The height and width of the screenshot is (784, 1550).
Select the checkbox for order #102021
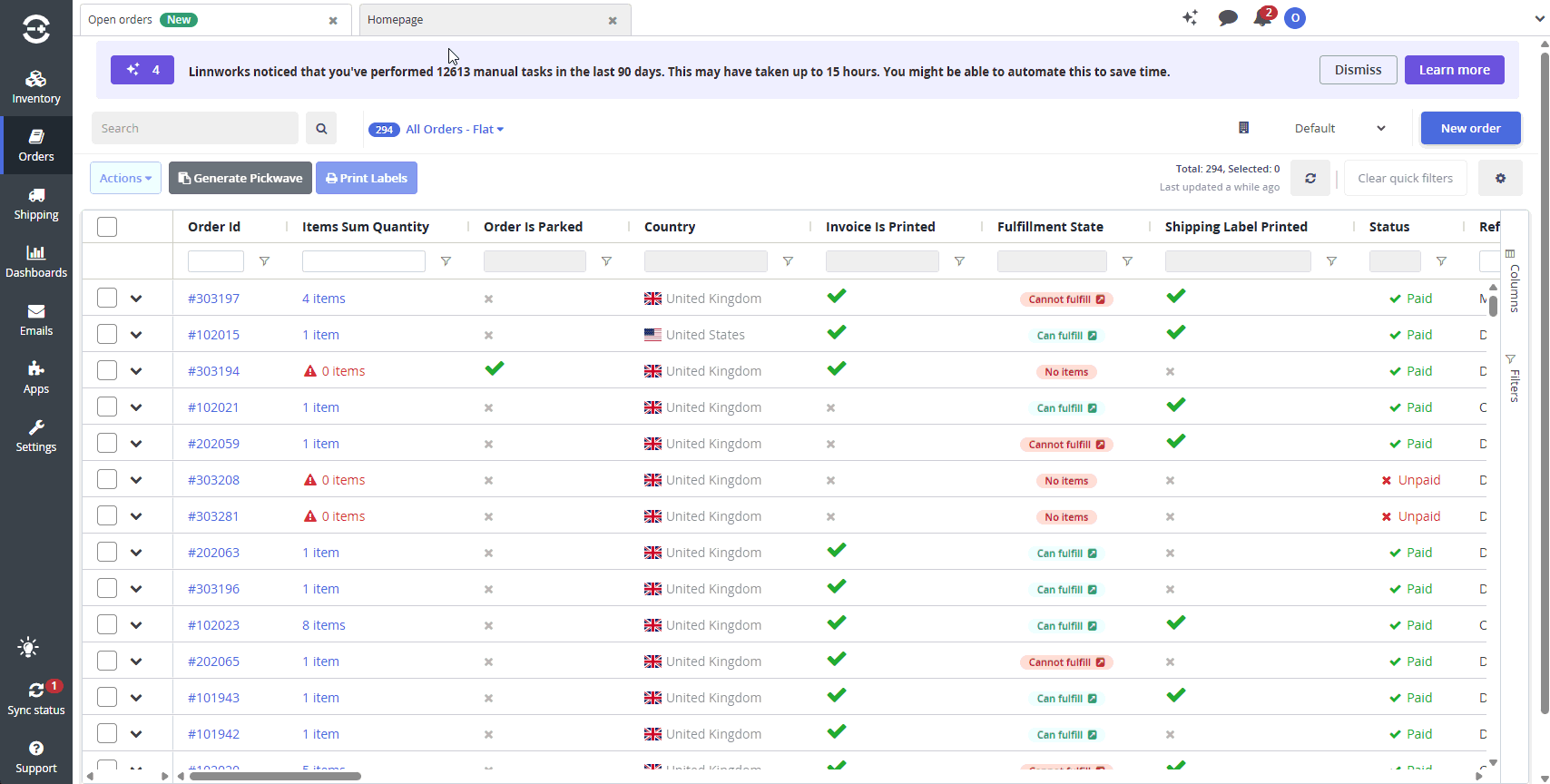(x=107, y=407)
